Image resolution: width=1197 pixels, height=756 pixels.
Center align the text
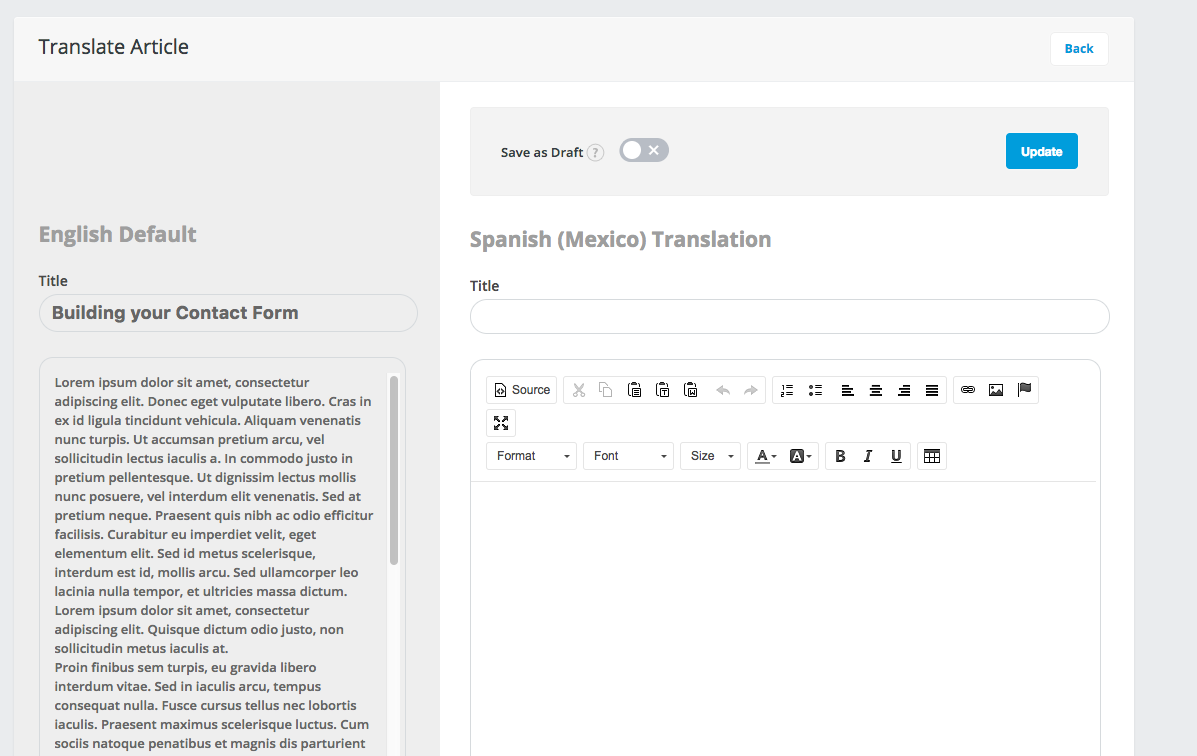click(876, 390)
